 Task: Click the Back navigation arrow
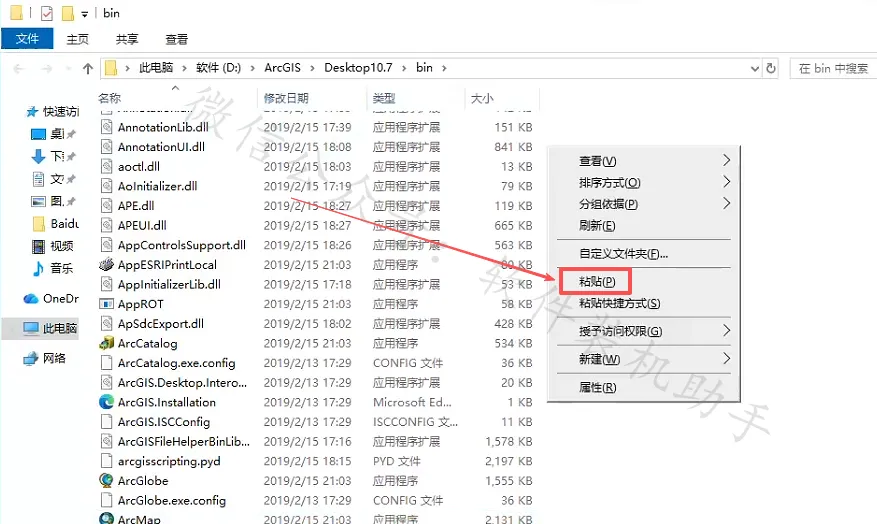click(18, 68)
